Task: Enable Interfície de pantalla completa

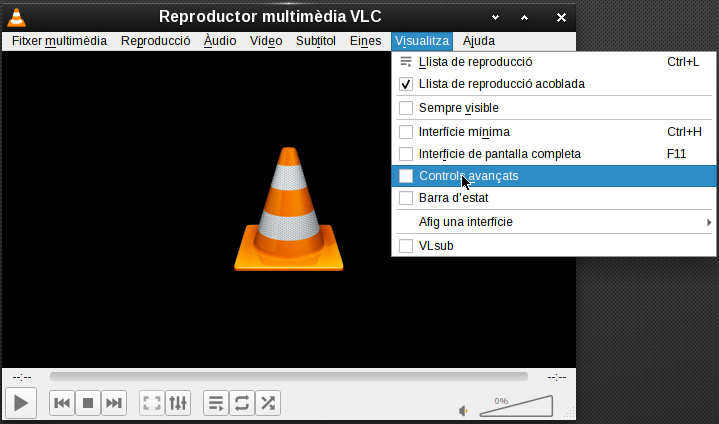Action: click(406, 154)
